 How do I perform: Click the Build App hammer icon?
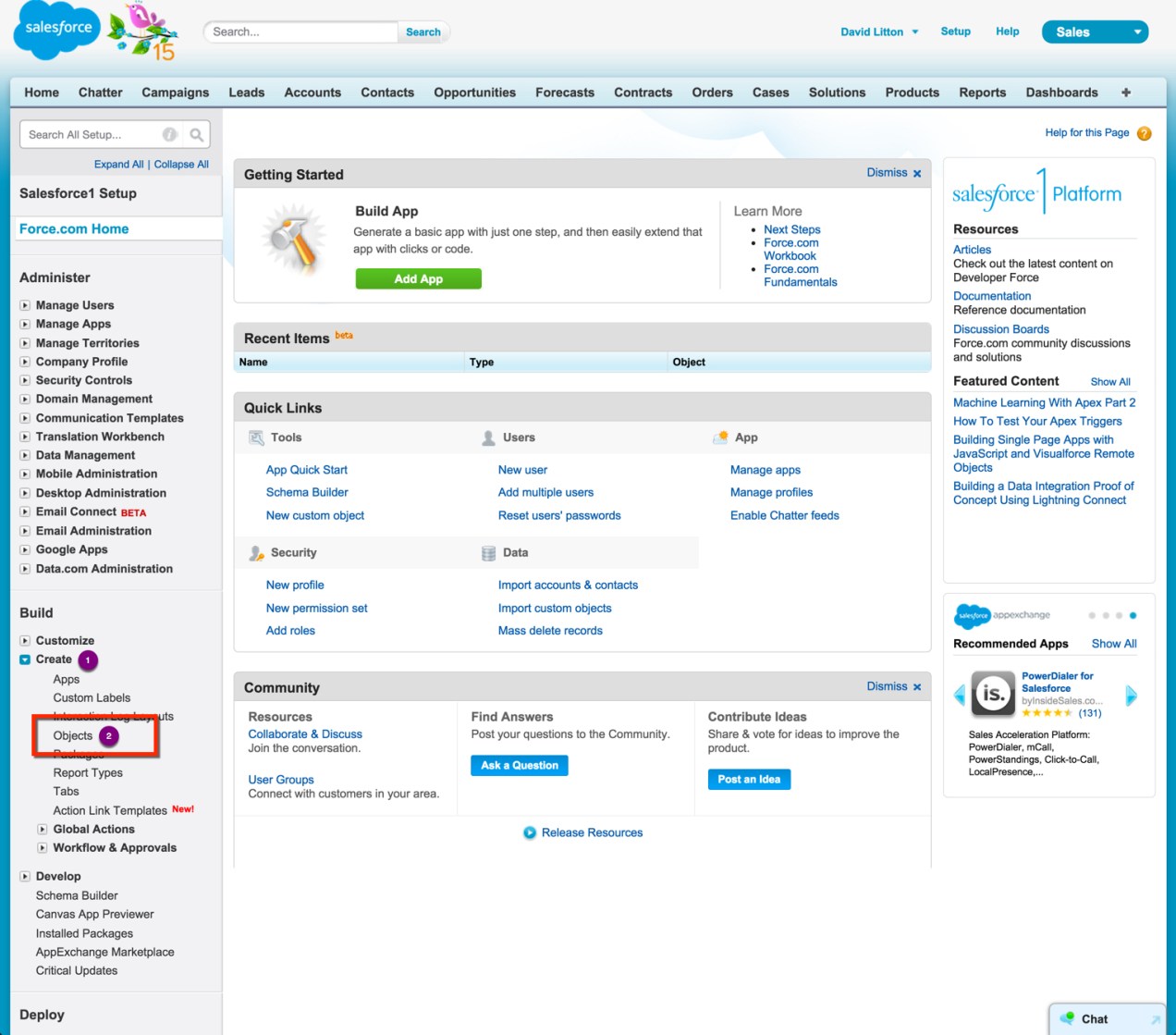click(x=294, y=238)
